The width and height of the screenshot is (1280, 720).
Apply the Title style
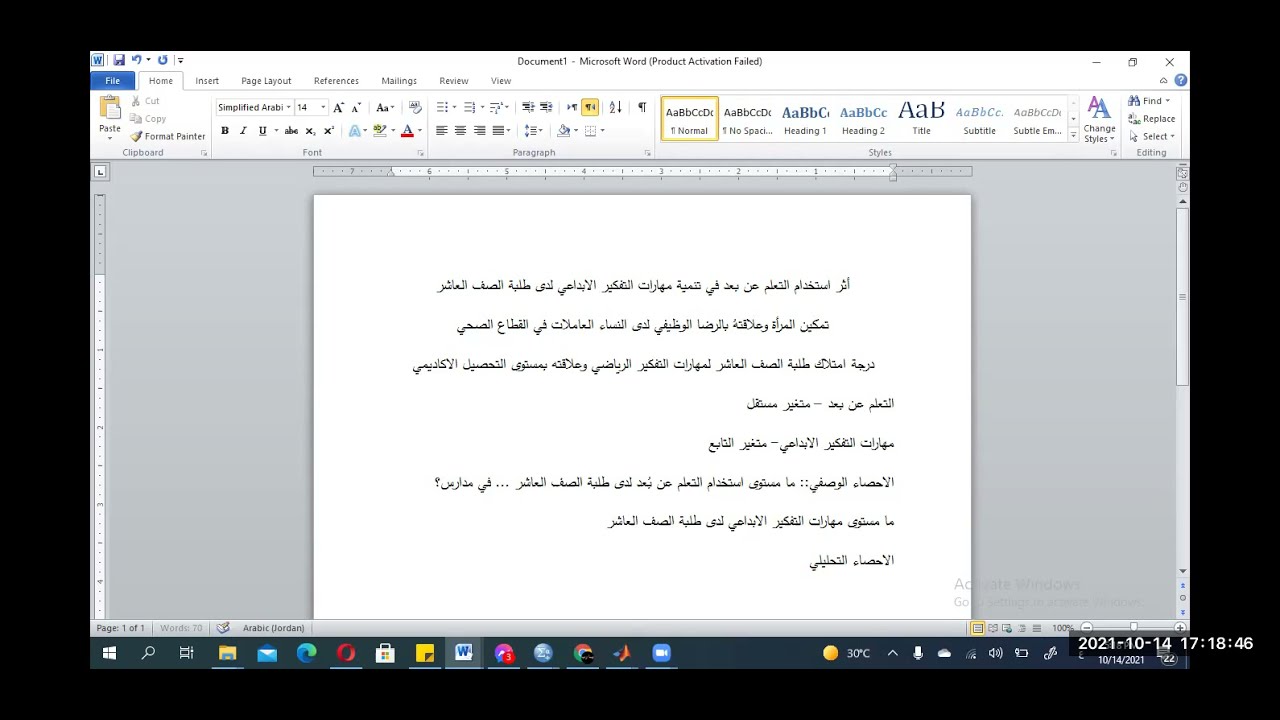[x=921, y=119]
